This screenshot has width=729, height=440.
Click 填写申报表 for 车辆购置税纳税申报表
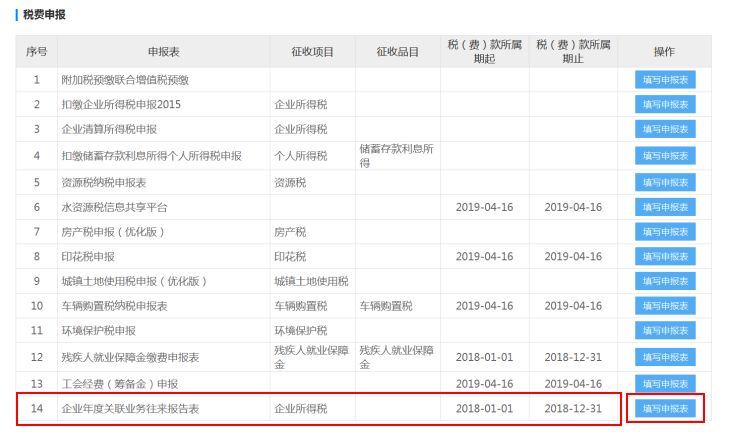665,306
